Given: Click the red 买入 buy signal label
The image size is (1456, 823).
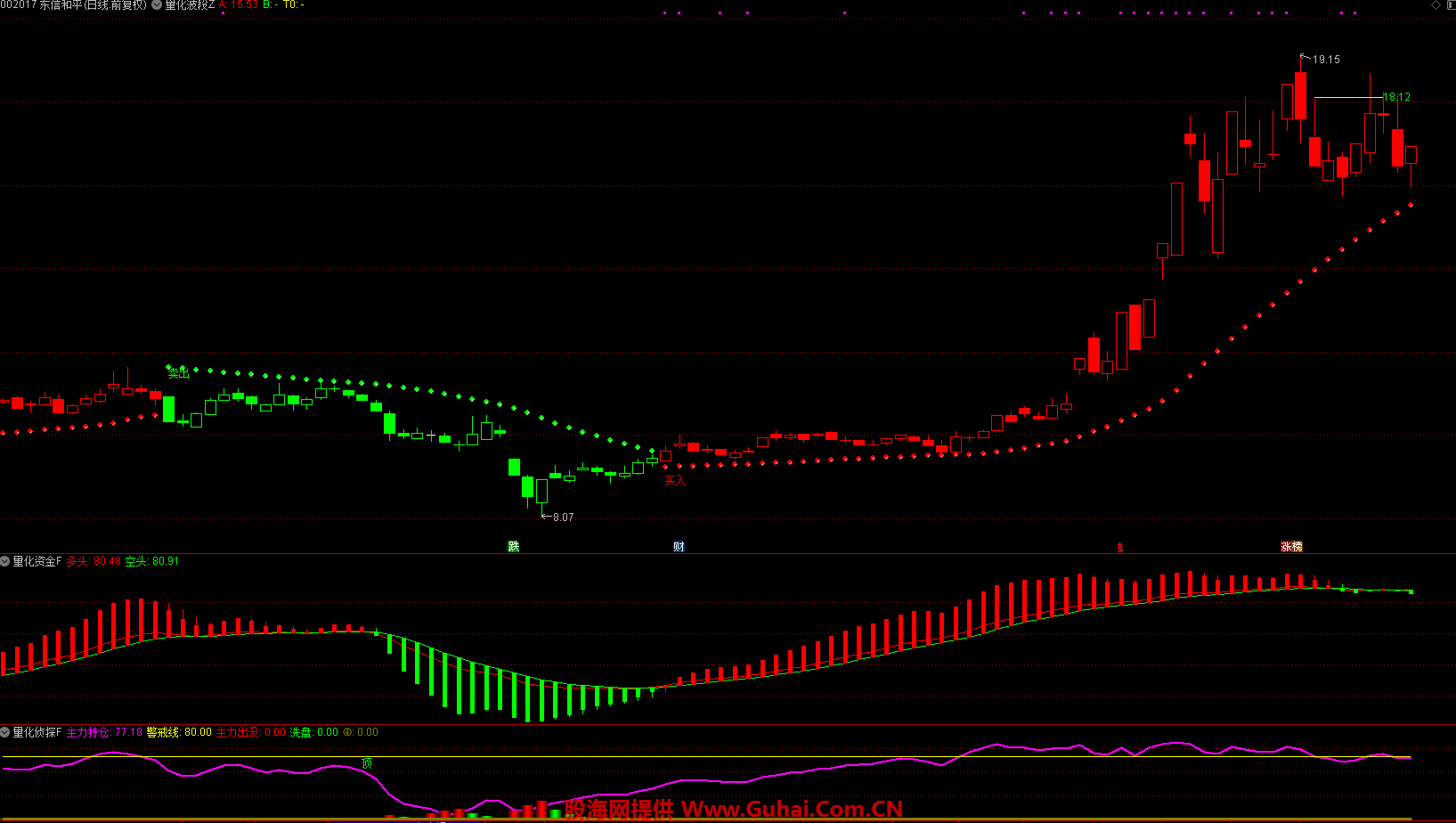Looking at the screenshot, I should pyautogui.click(x=675, y=480).
